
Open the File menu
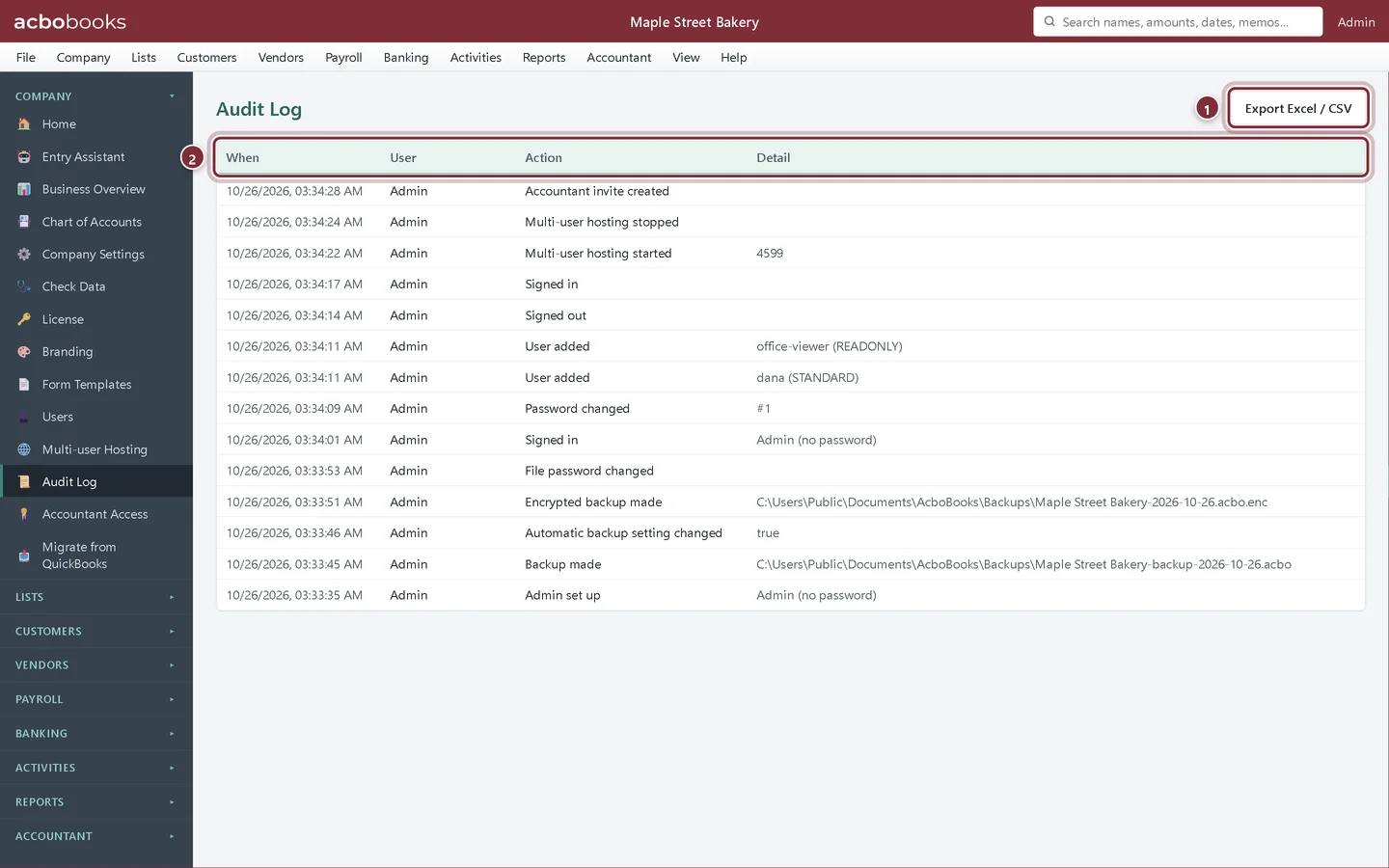[26, 58]
